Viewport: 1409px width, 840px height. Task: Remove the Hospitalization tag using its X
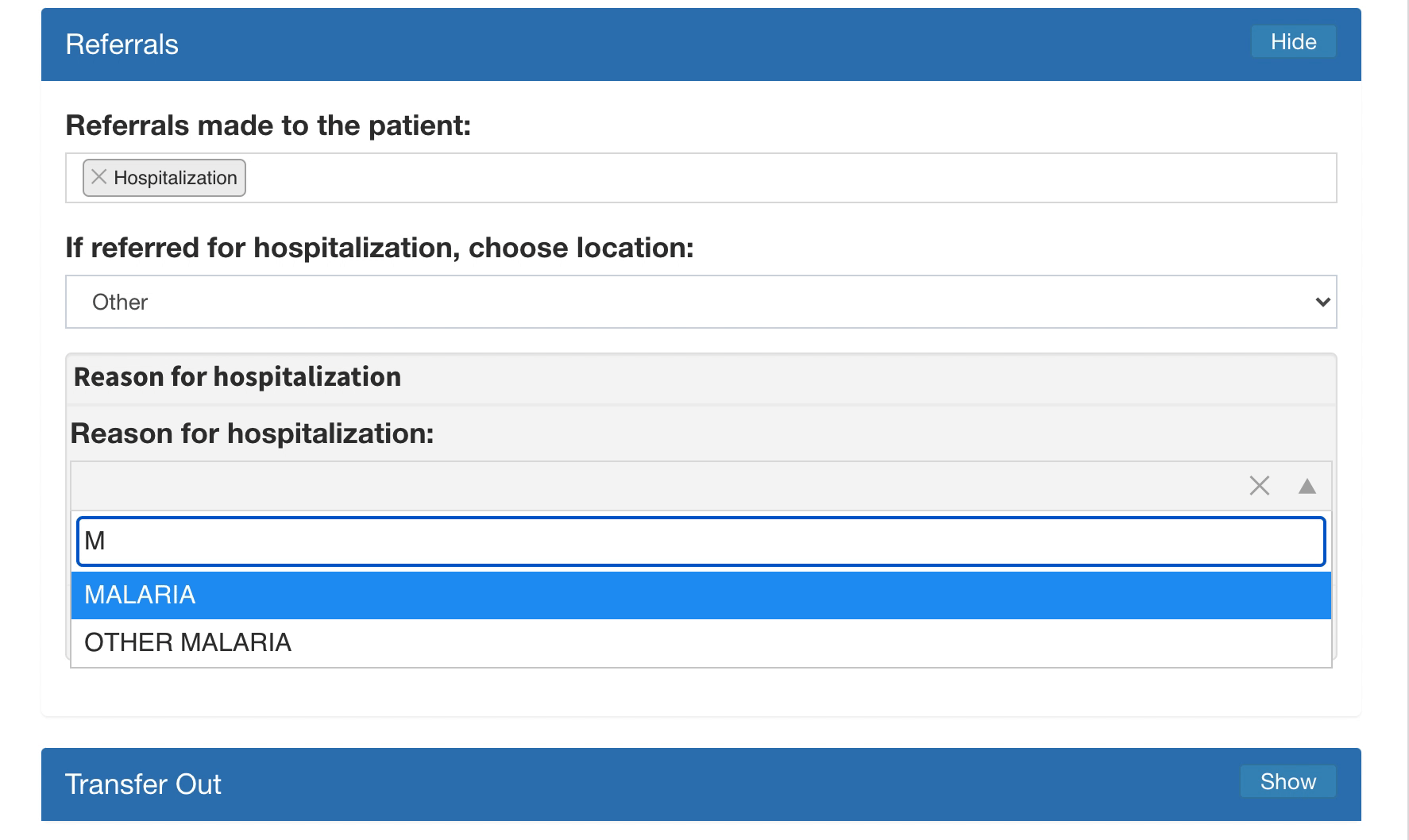[x=98, y=177]
